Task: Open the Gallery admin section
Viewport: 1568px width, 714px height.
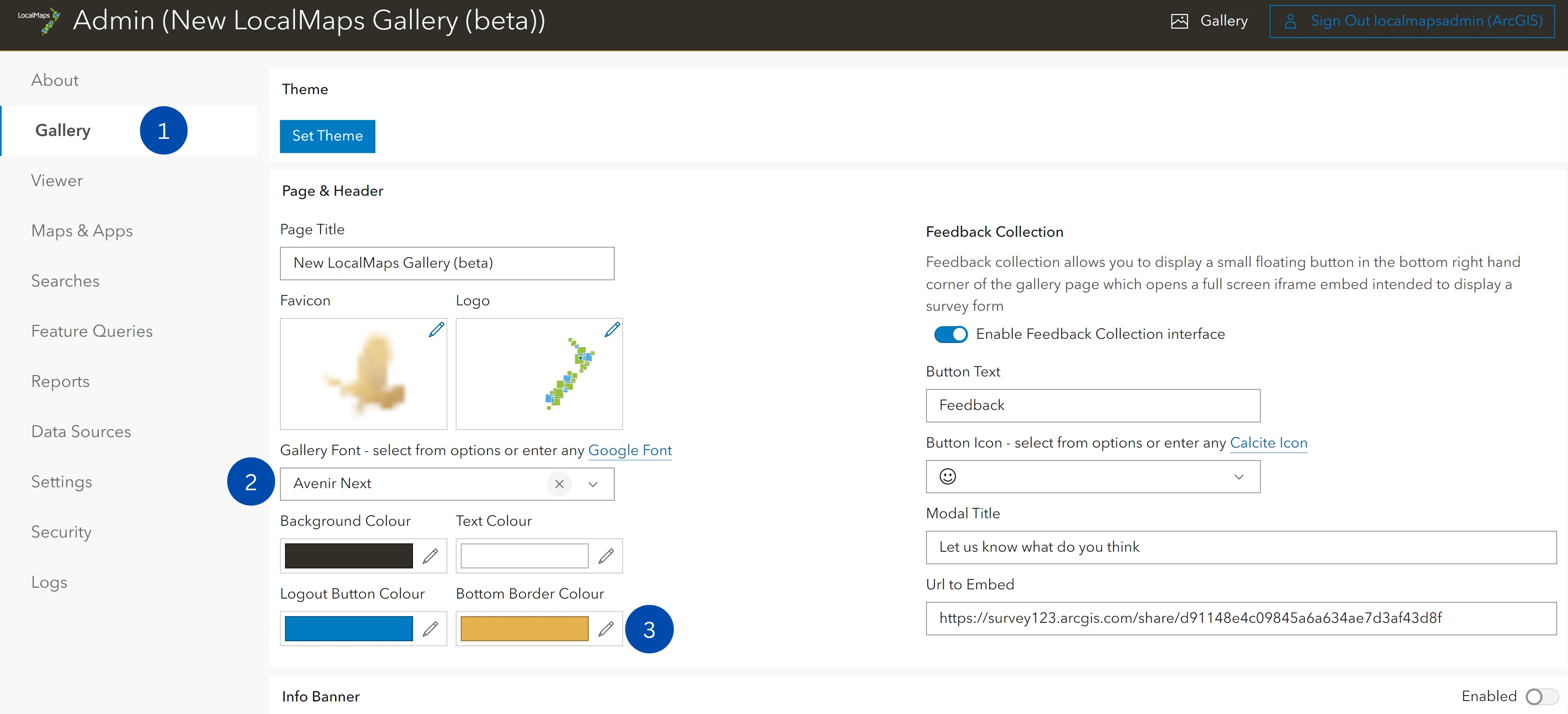Action: pyautogui.click(x=63, y=130)
